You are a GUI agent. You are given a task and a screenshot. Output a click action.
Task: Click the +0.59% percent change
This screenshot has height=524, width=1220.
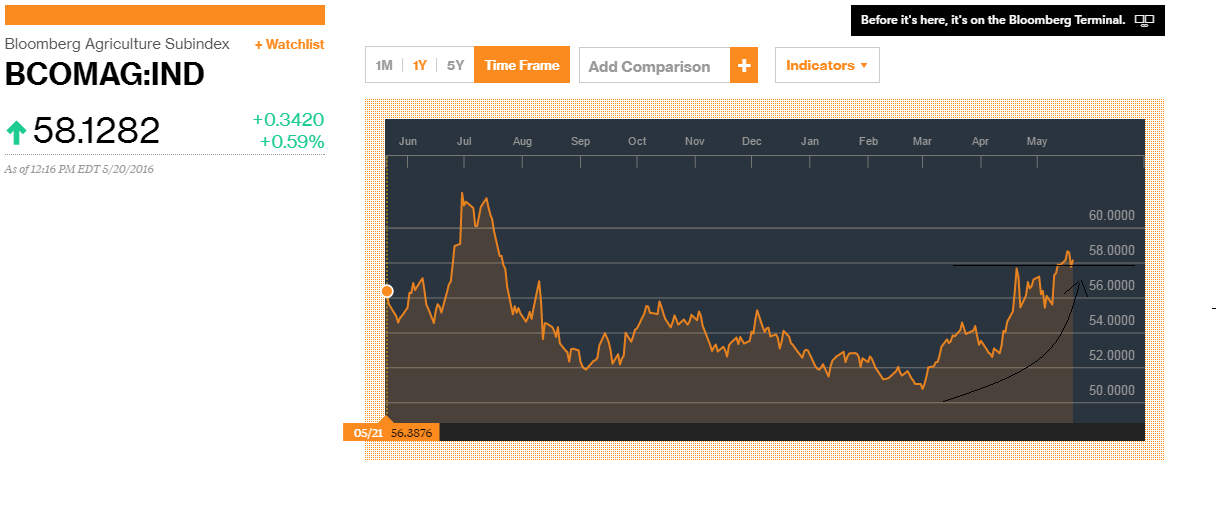(x=292, y=142)
